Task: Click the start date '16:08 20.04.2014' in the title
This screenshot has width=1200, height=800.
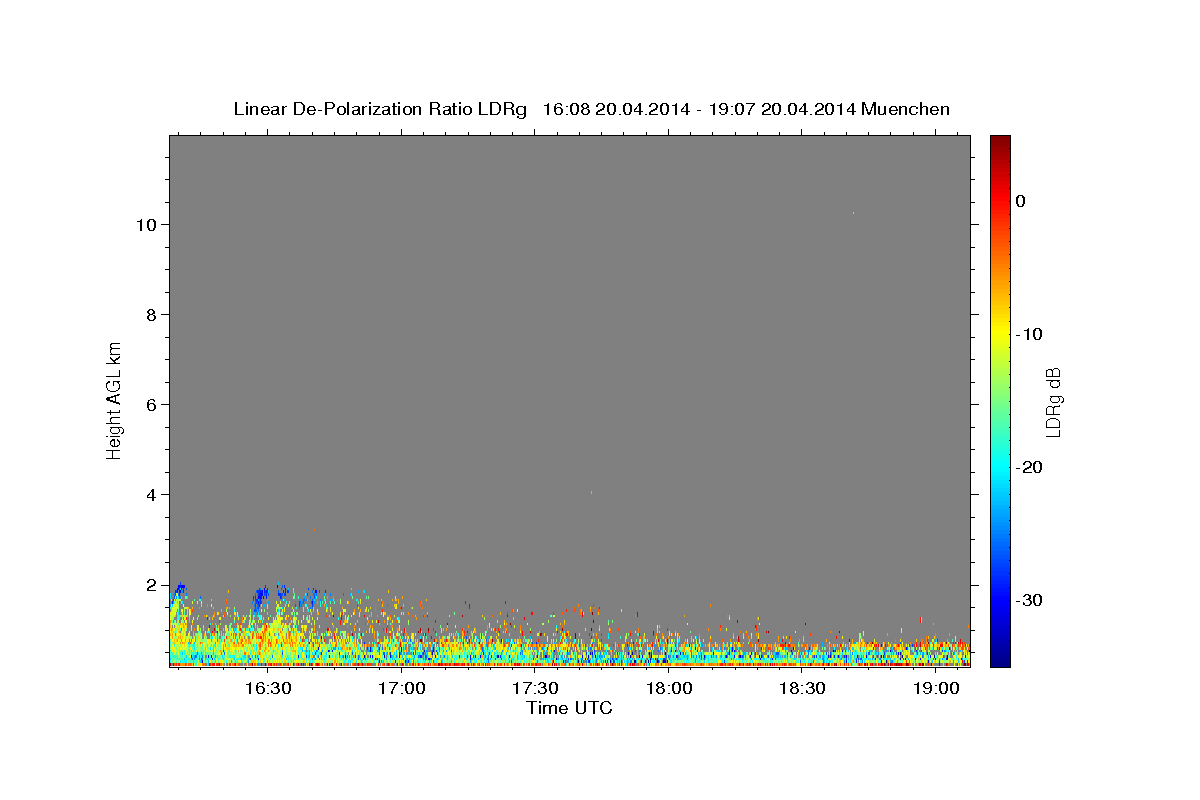Action: click(616, 109)
